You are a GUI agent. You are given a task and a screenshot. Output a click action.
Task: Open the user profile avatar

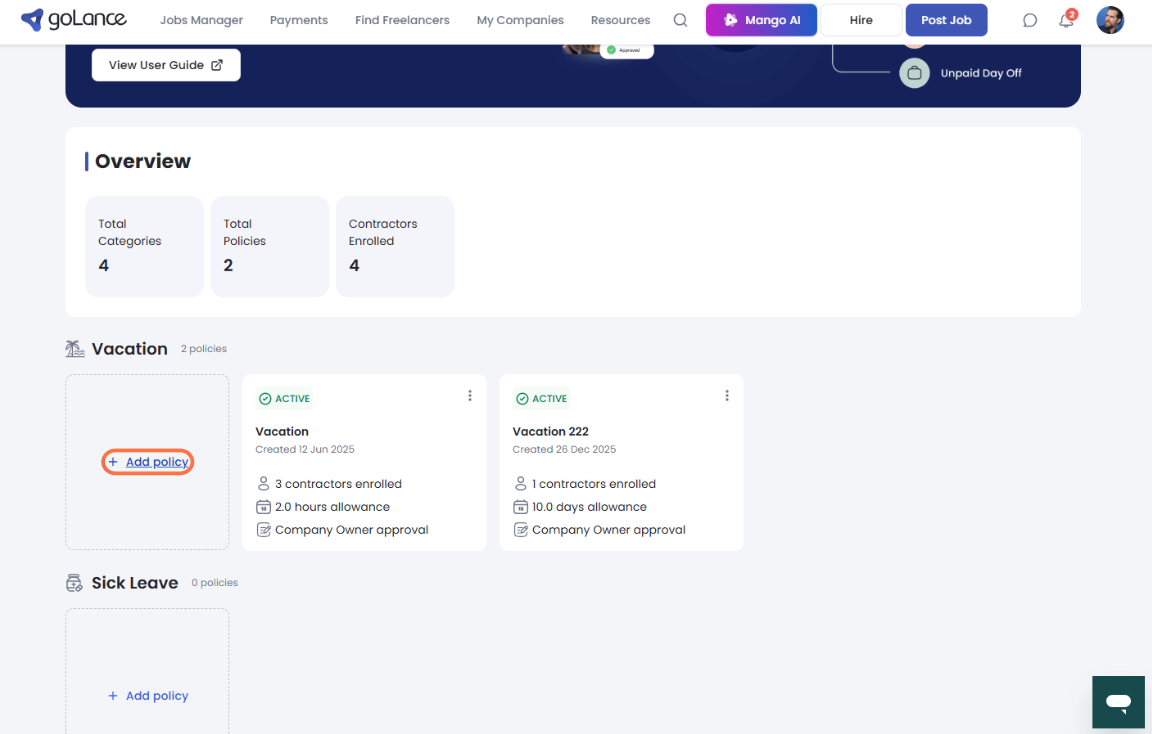(x=1110, y=20)
